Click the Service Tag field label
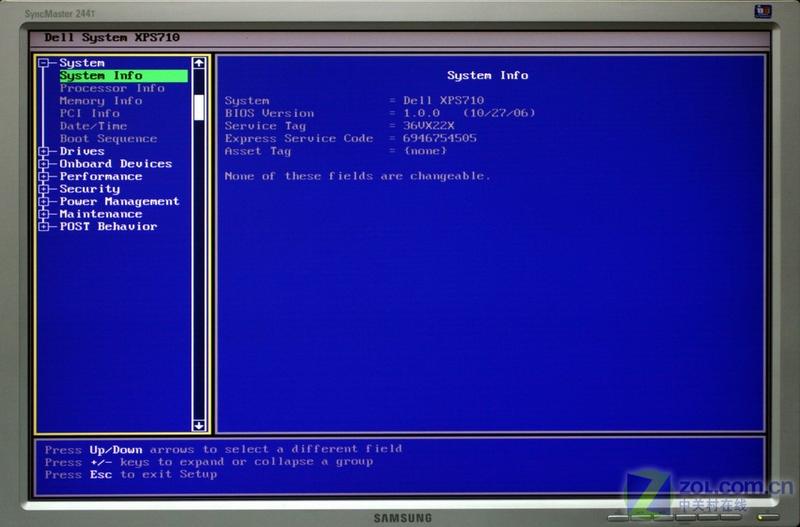 265,126
